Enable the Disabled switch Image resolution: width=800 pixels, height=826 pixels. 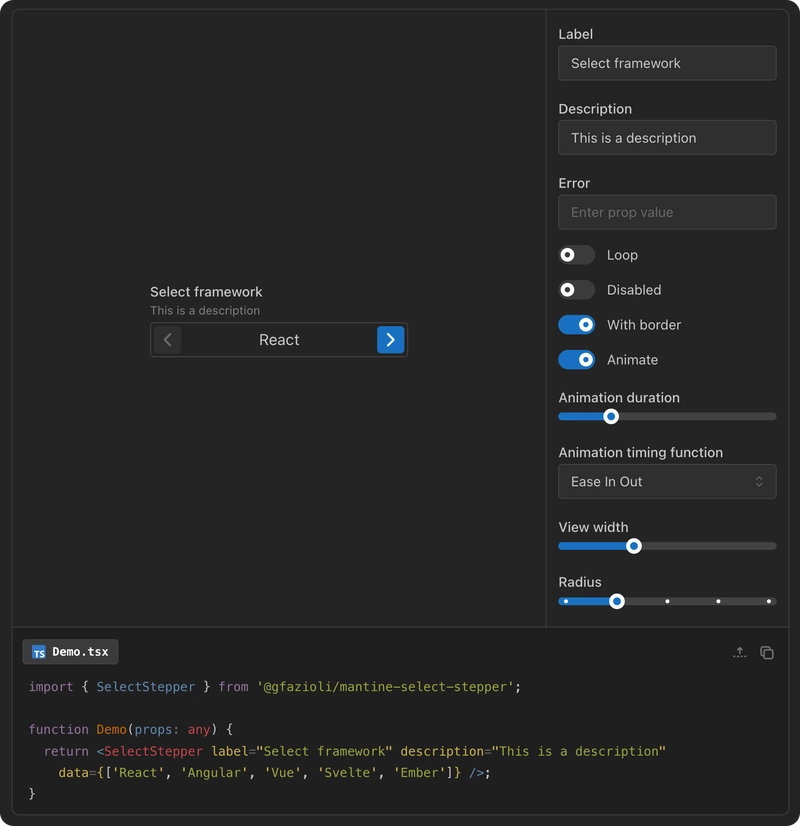tap(576, 290)
